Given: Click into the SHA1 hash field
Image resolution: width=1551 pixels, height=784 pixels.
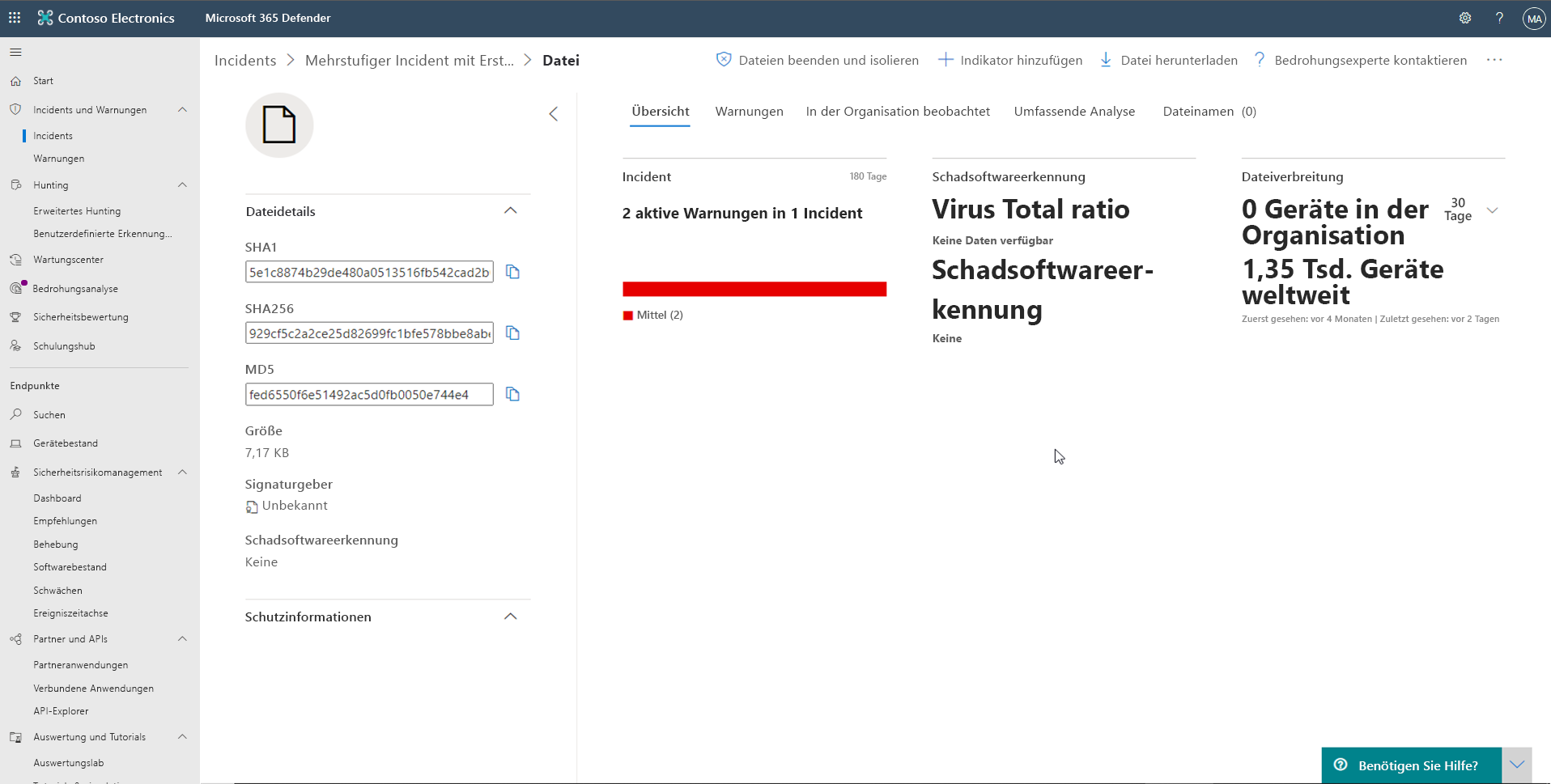Looking at the screenshot, I should [369, 272].
